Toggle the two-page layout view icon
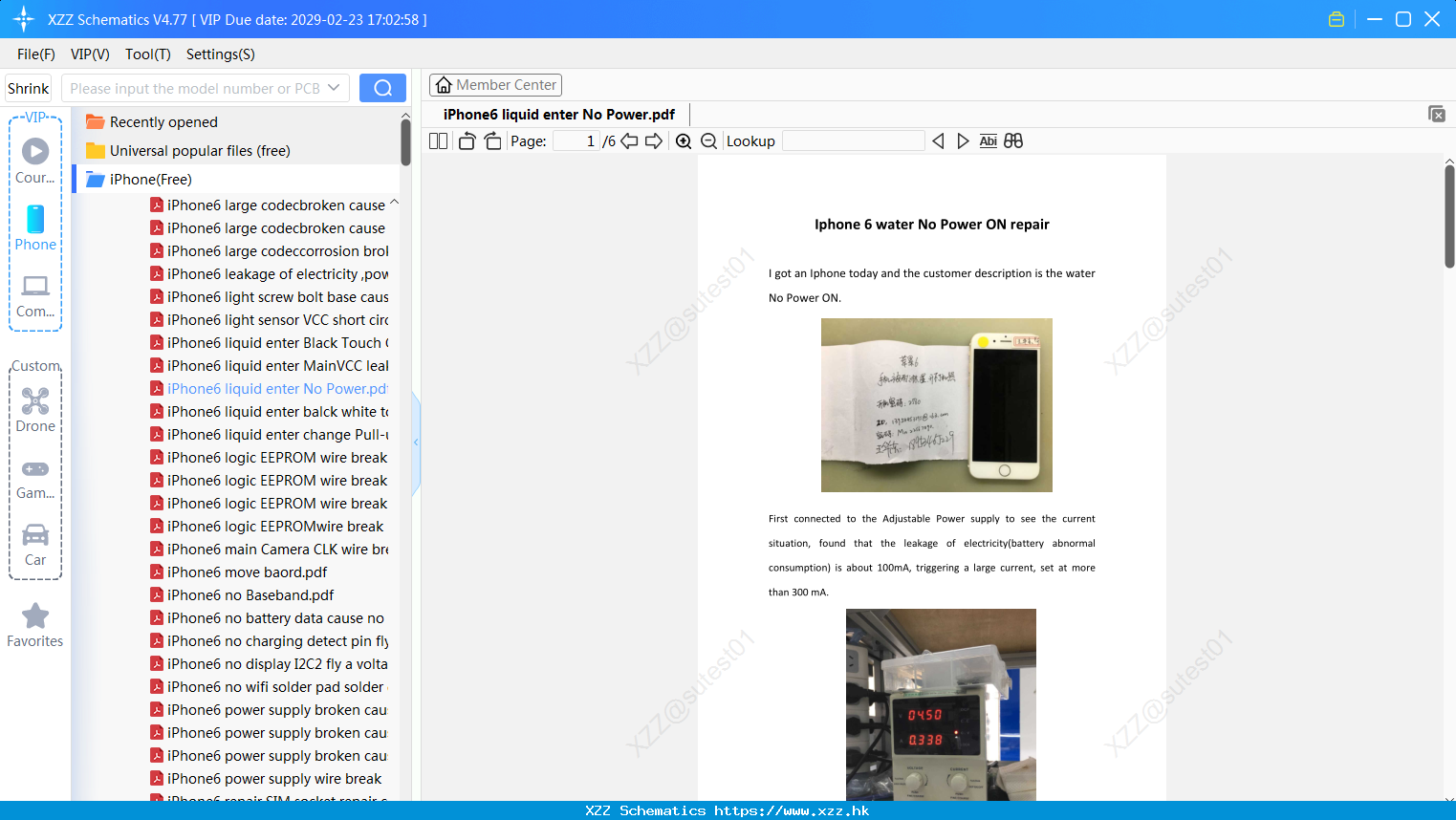This screenshot has height=820, width=1456. click(439, 141)
